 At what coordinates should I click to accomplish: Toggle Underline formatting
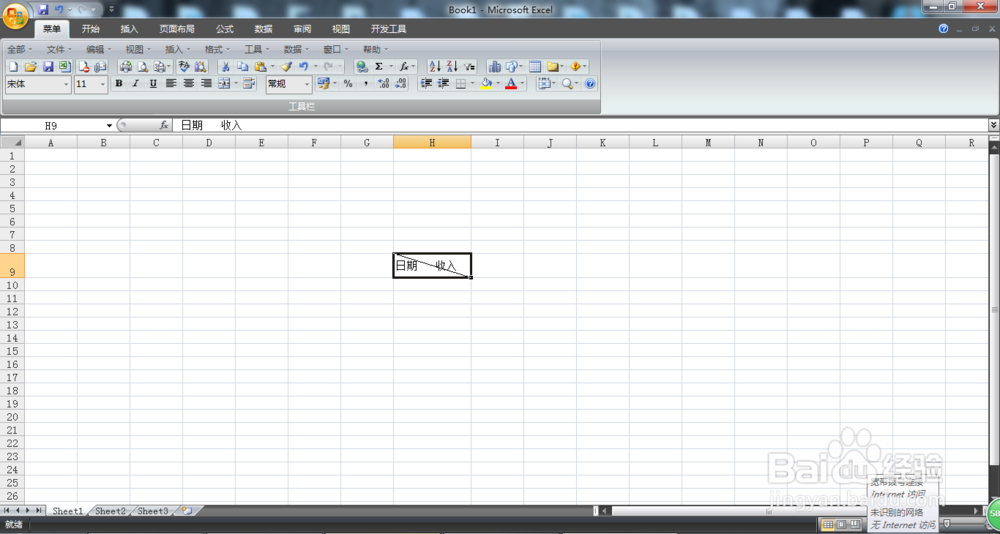[153, 84]
